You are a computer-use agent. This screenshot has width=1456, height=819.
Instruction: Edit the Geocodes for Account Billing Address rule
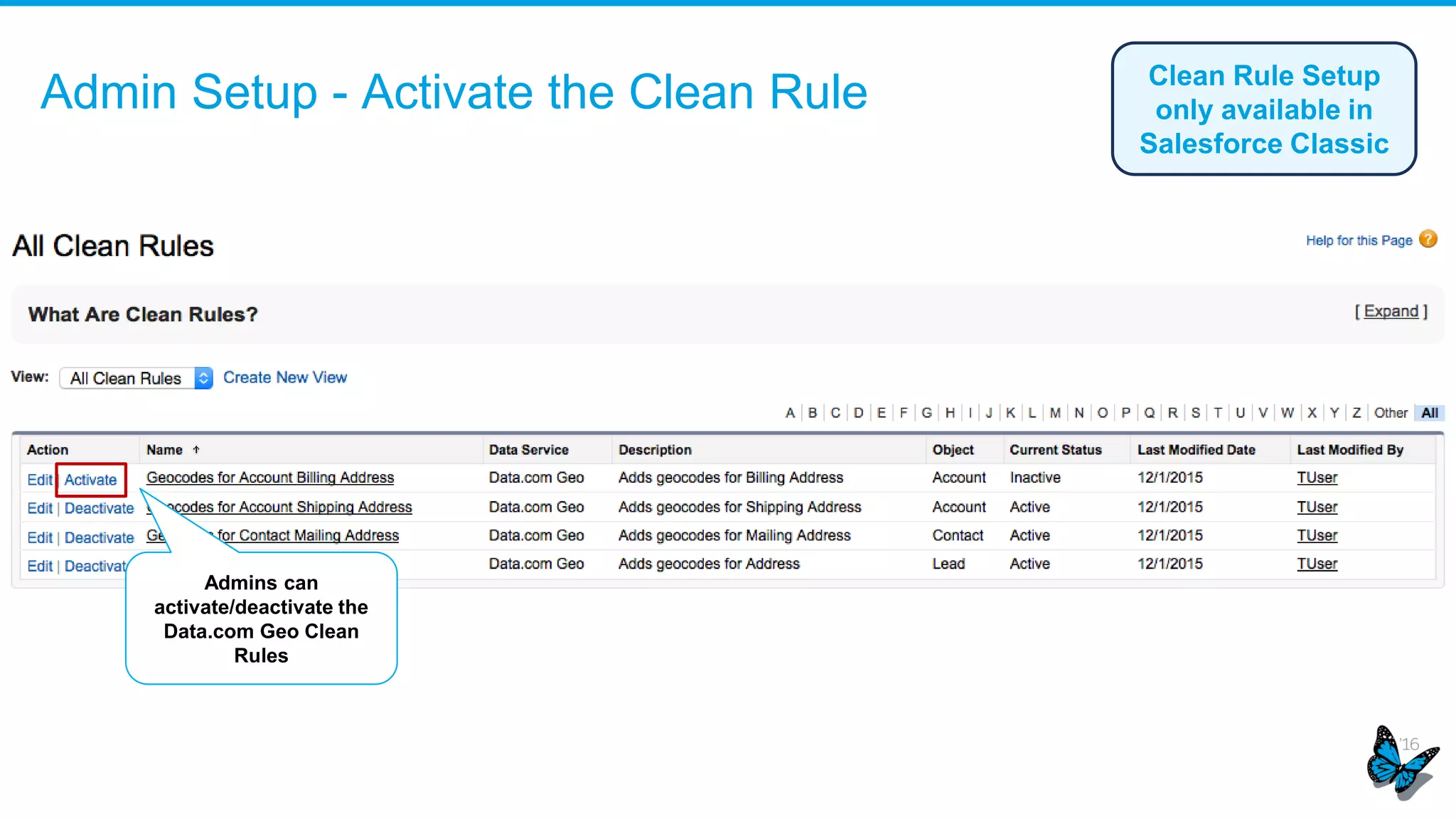(x=40, y=480)
